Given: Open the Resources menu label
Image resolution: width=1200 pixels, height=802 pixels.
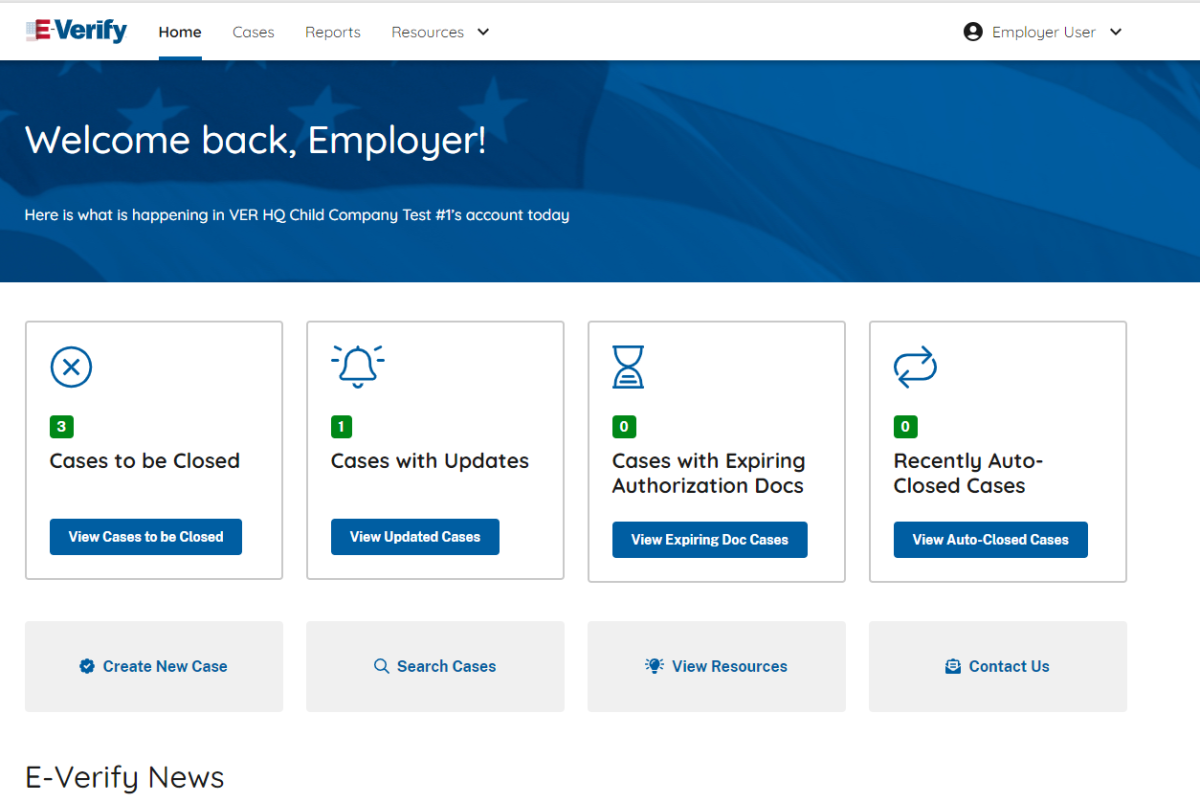Looking at the screenshot, I should tap(428, 32).
